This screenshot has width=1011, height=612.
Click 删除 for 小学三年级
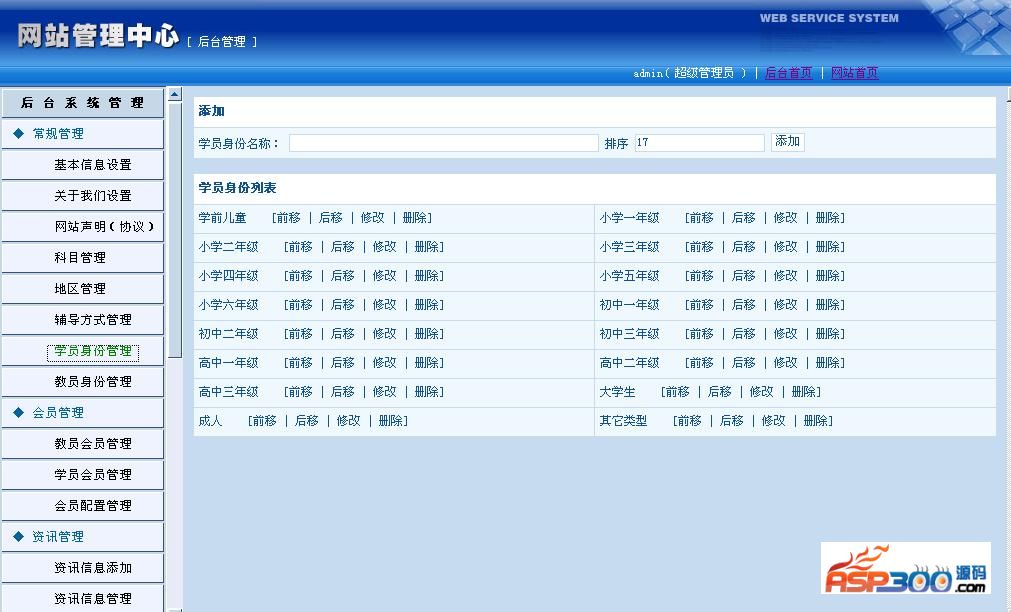[x=828, y=247]
